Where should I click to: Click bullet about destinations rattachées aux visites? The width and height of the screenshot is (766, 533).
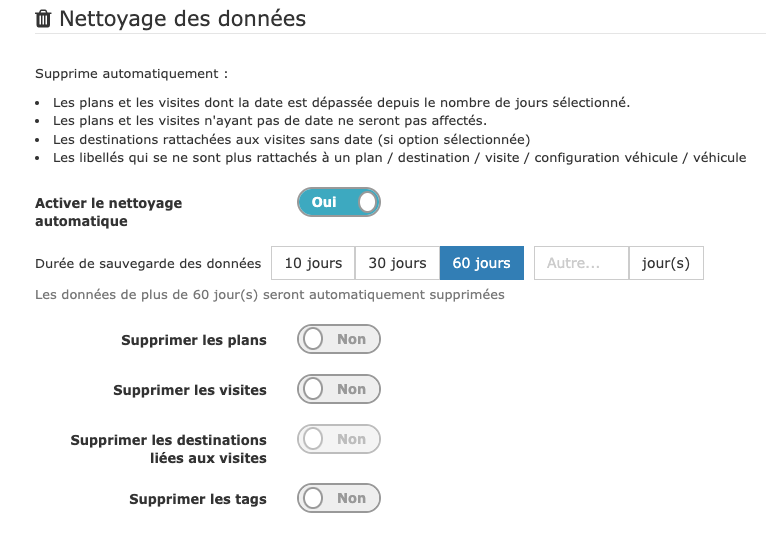coord(291,140)
